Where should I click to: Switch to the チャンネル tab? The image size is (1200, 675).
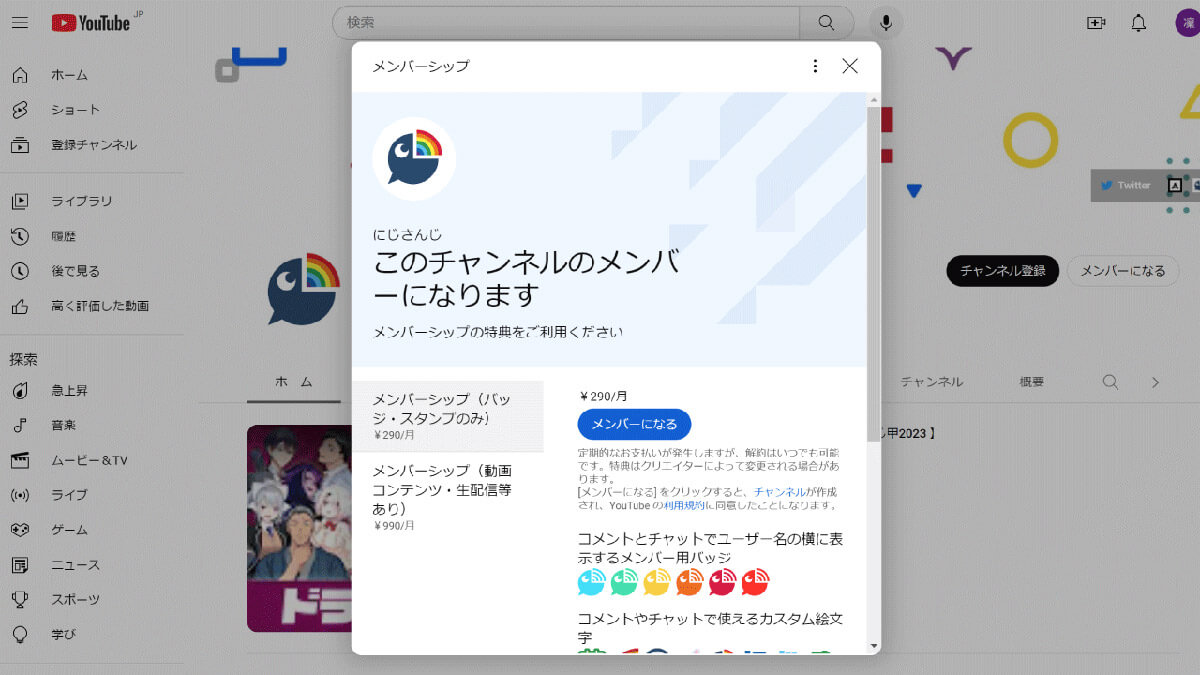click(x=932, y=382)
